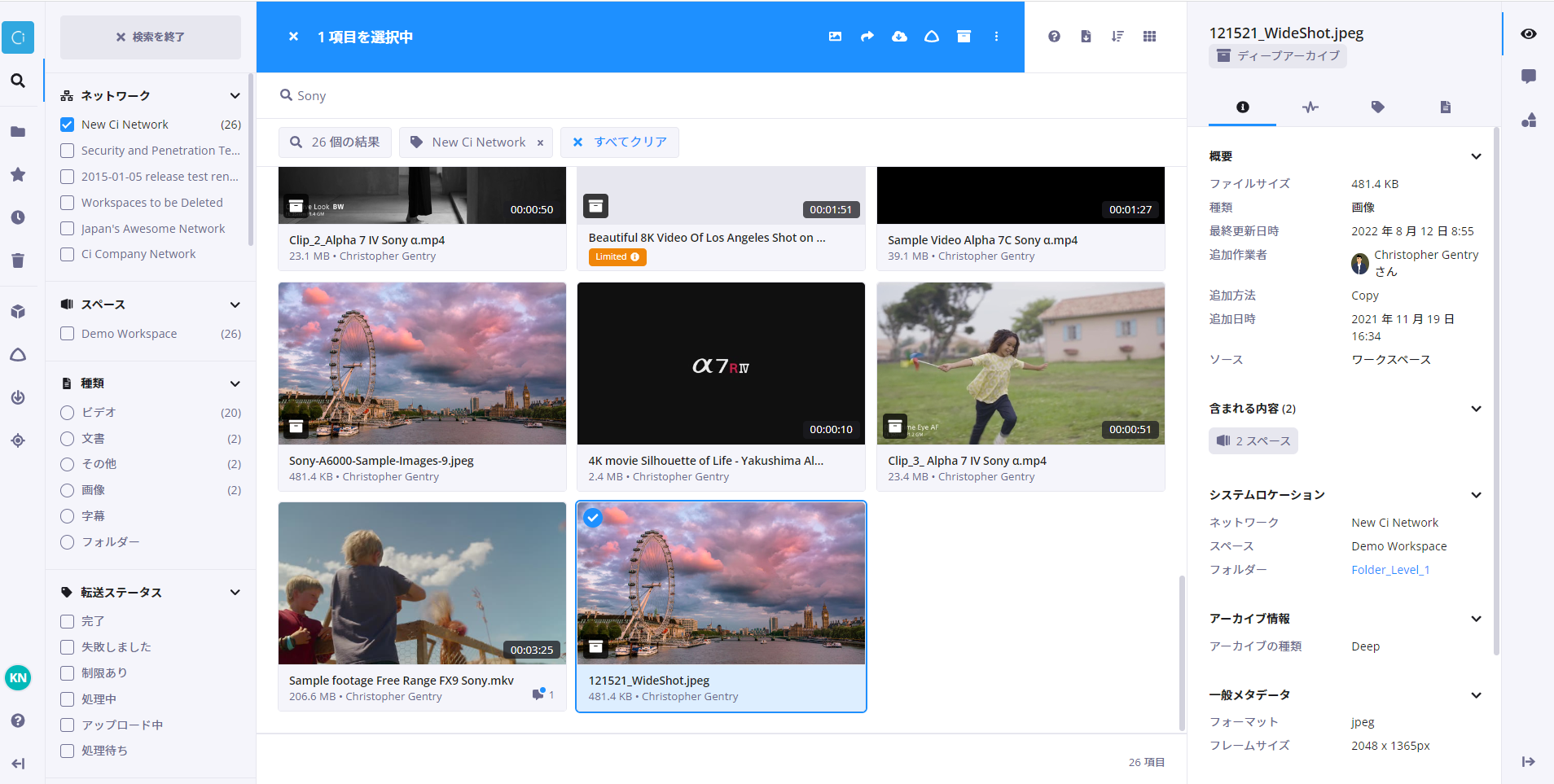Open the folder icon in left sidebar
Image resolution: width=1554 pixels, height=784 pixels.
click(x=18, y=132)
